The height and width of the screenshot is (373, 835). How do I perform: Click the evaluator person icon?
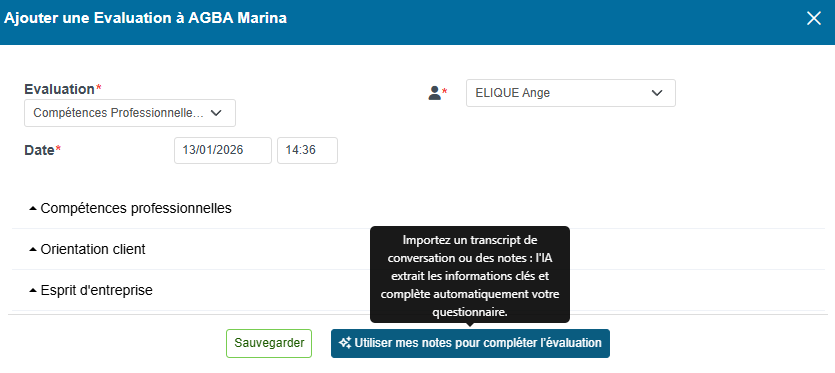tap(435, 93)
